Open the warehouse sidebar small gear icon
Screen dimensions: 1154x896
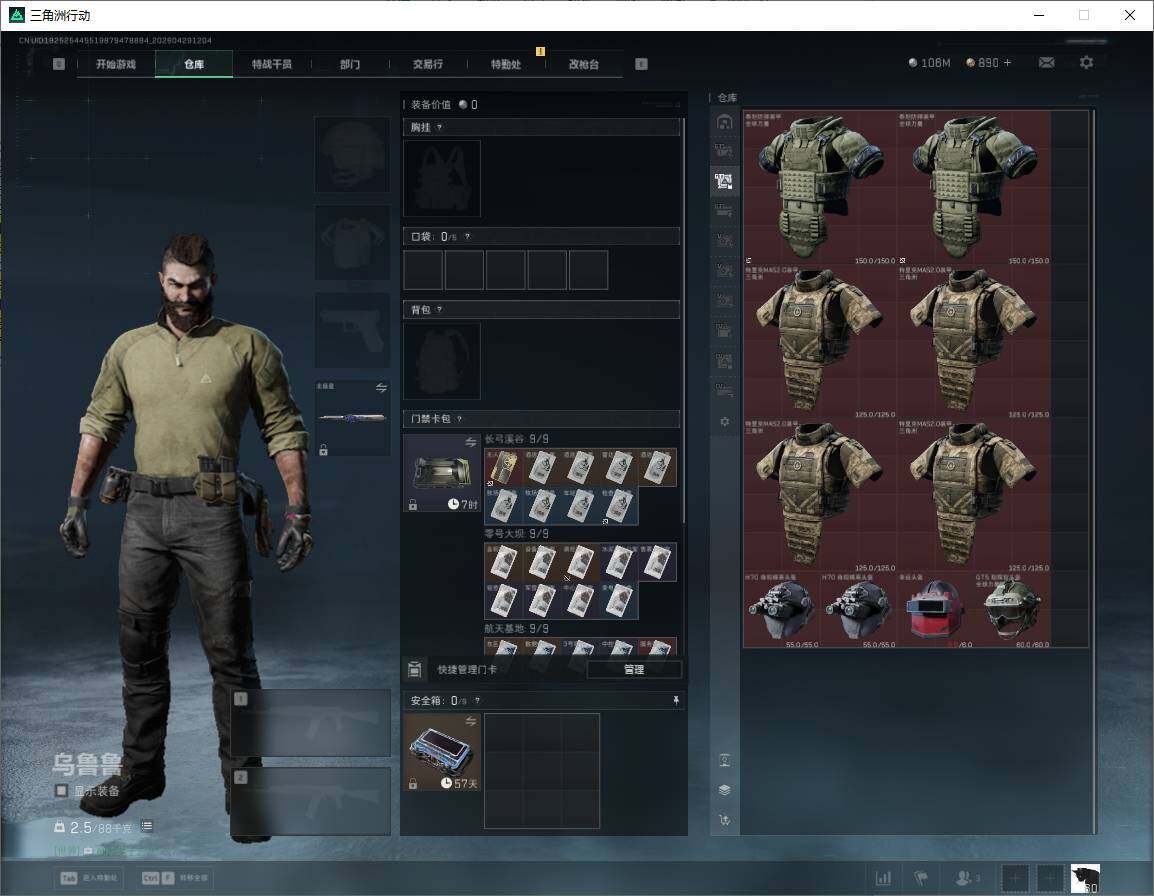click(724, 421)
